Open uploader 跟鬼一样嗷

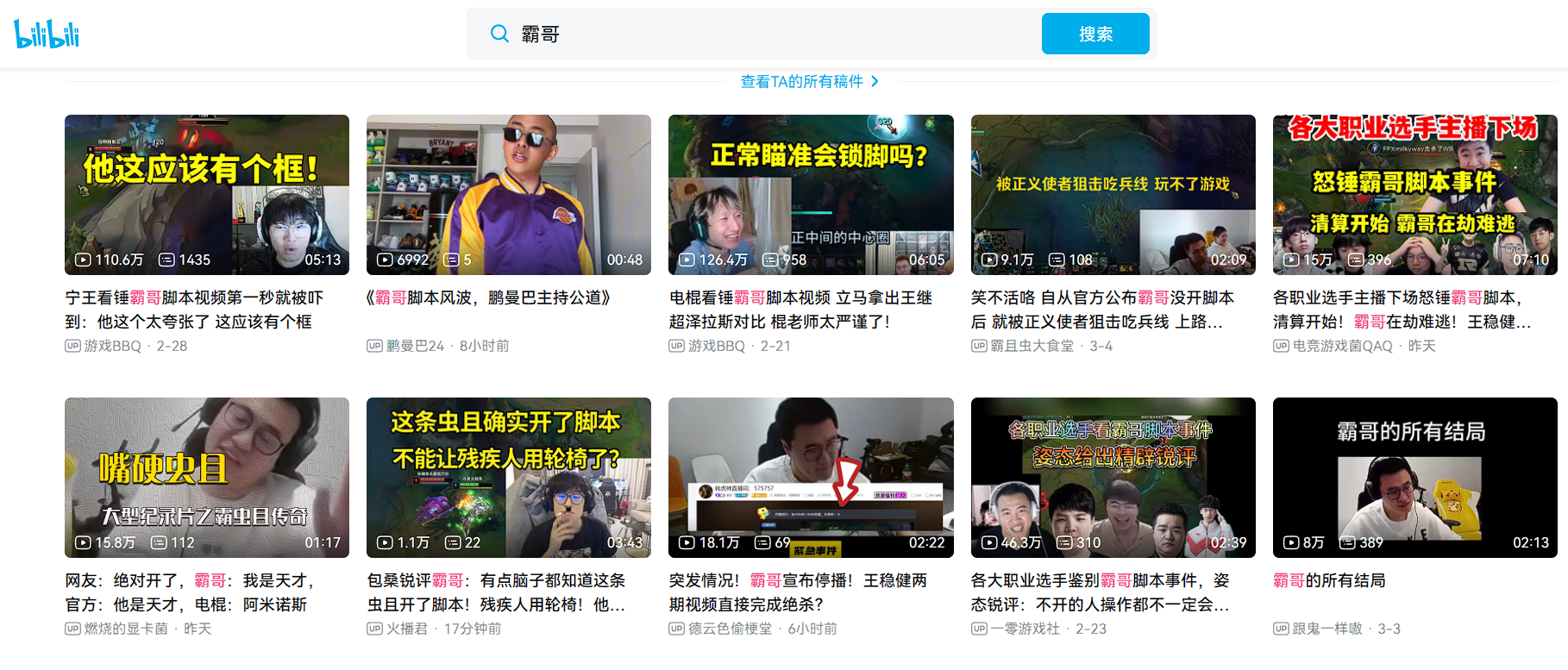tap(1327, 629)
